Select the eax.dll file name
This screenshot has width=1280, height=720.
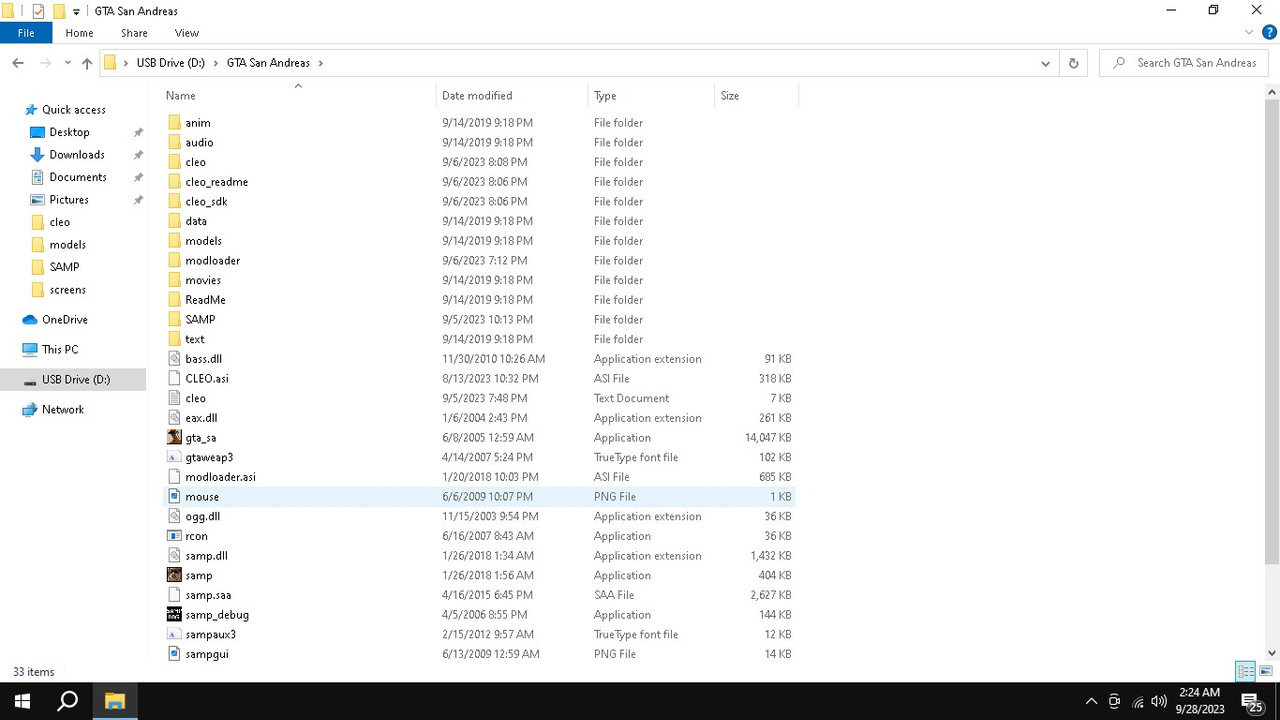click(201, 418)
